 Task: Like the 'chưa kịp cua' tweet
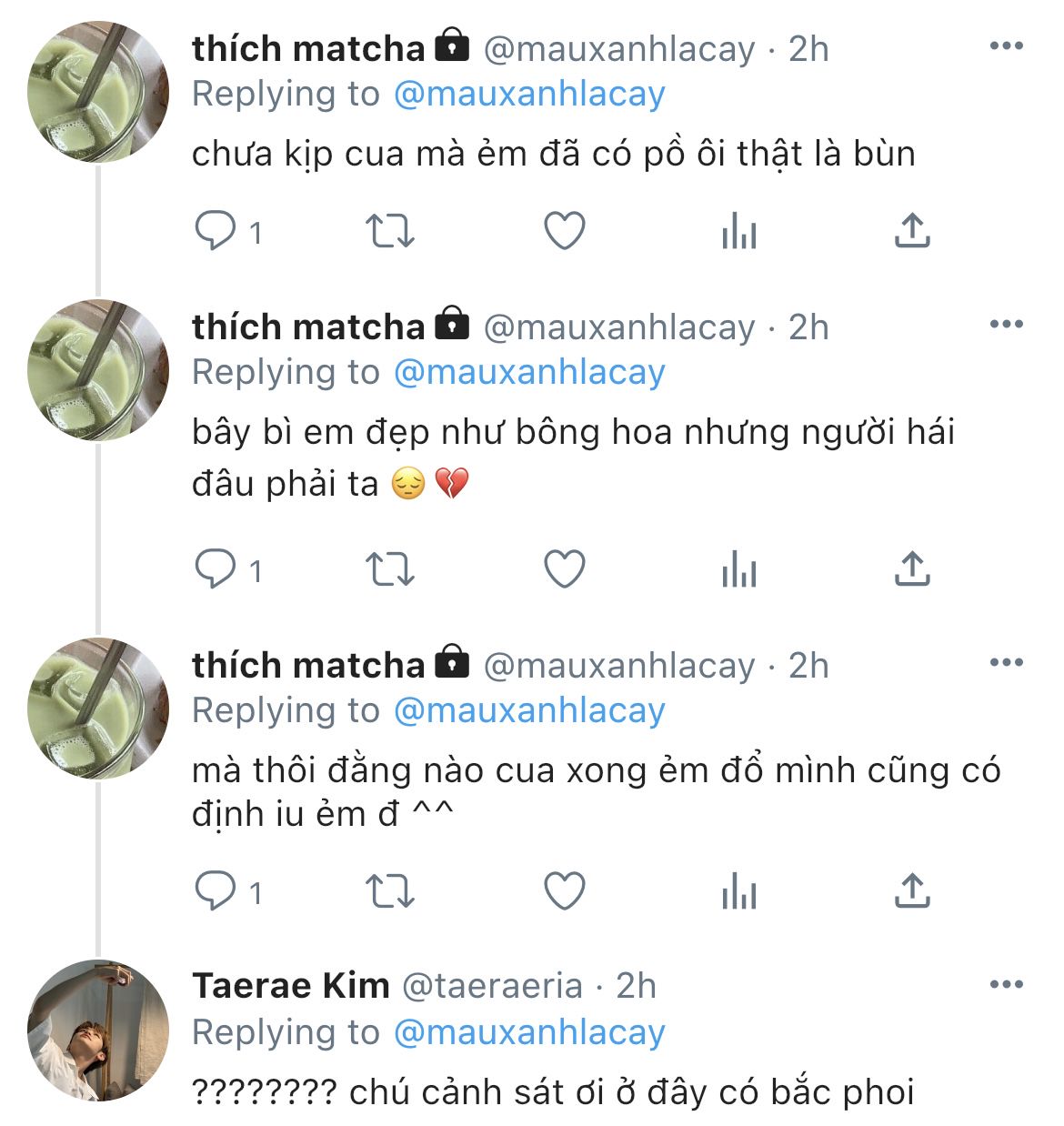point(564,231)
